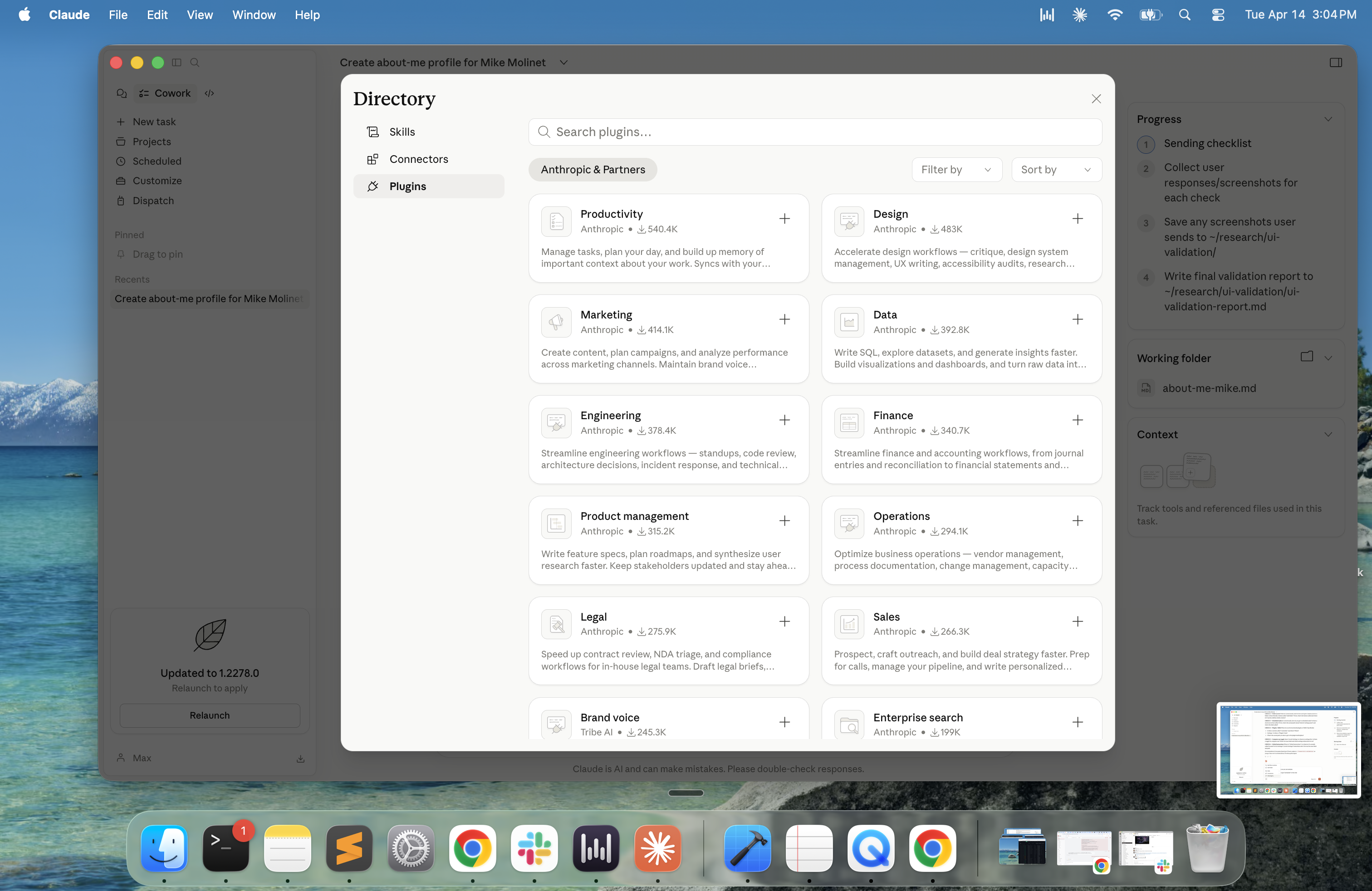
Task: Click the sidebar search magnifier icon
Action: click(x=195, y=62)
